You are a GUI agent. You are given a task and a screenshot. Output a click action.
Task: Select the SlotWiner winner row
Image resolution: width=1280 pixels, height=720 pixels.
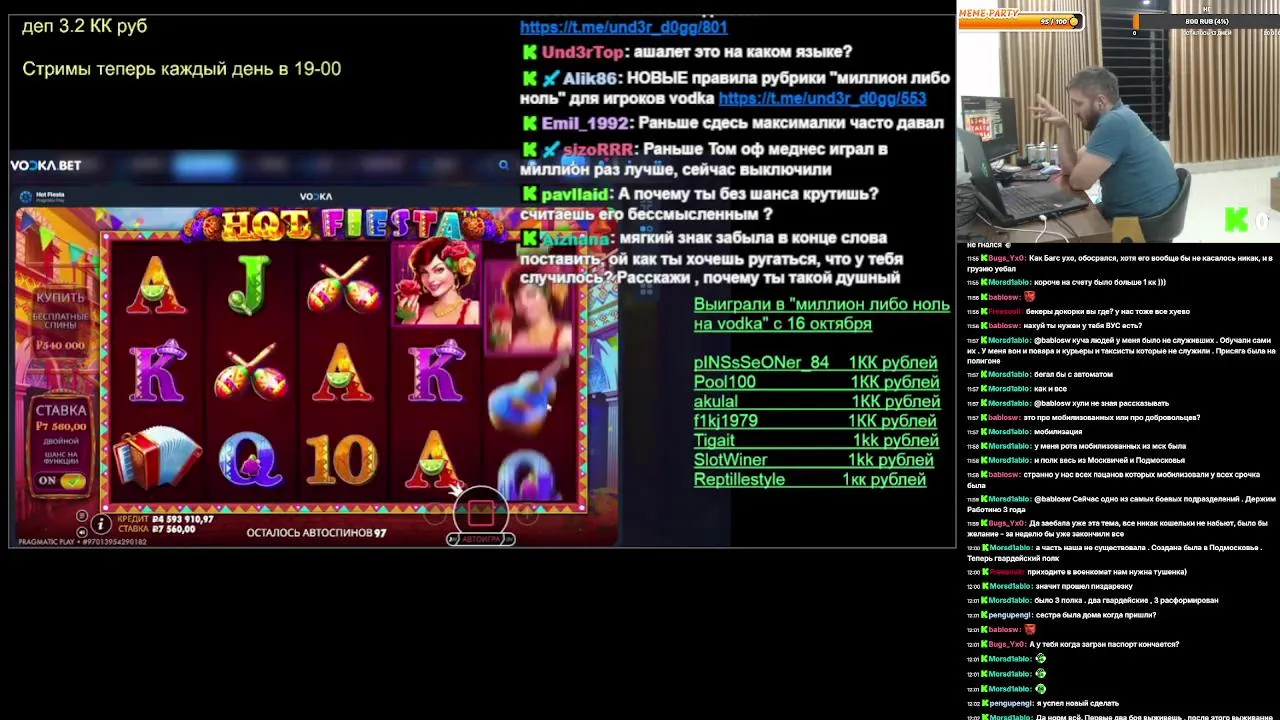[814, 460]
